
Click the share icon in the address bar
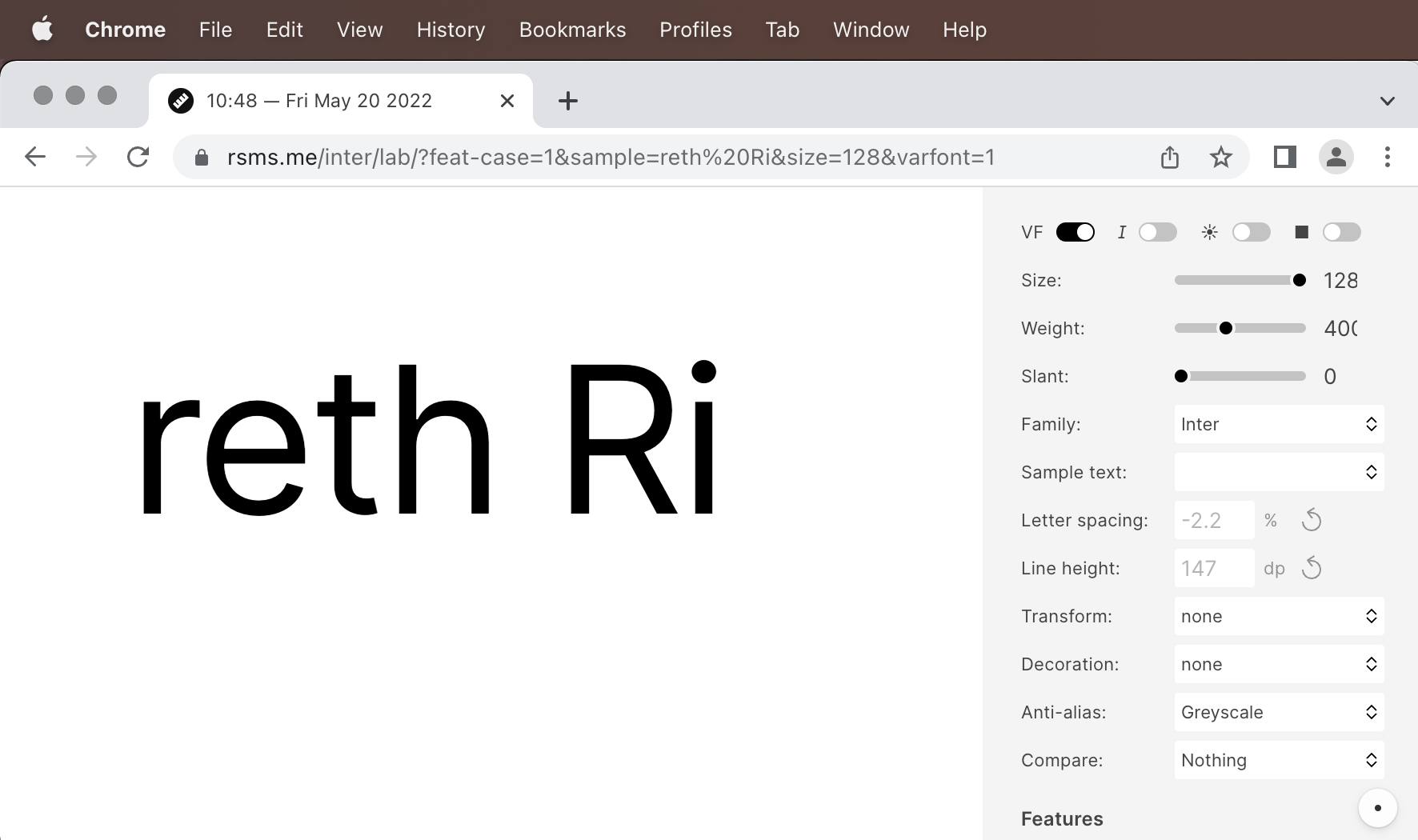coord(1170,157)
